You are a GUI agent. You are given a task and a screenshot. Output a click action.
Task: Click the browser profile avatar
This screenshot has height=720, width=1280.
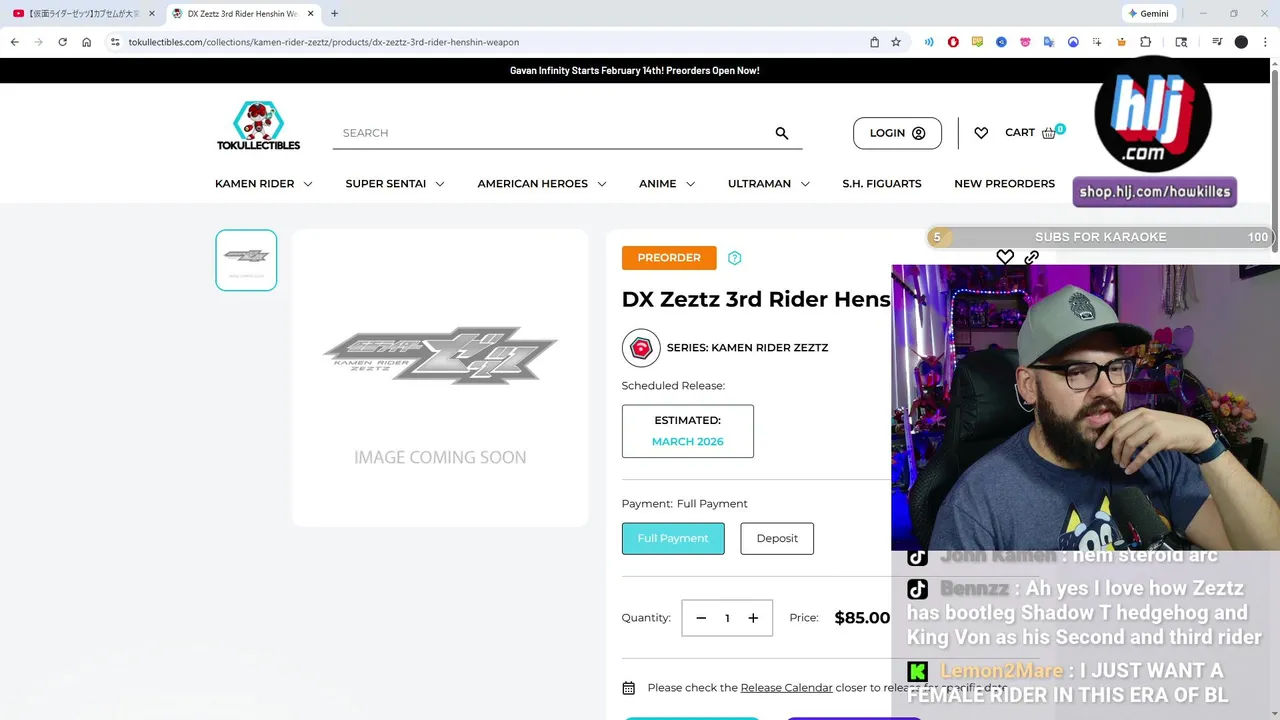coord(1241,42)
